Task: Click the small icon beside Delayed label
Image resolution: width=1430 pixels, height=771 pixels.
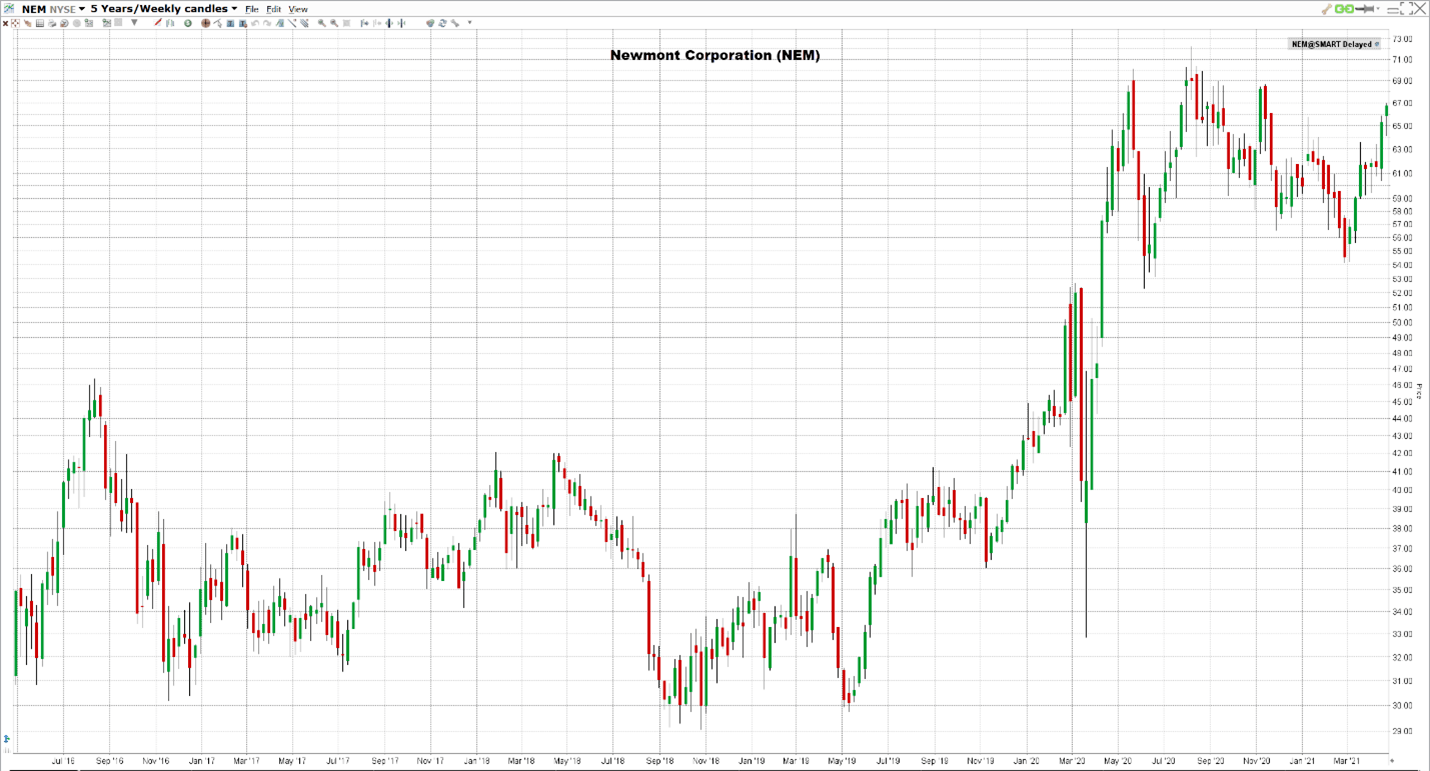Action: tap(1377, 44)
